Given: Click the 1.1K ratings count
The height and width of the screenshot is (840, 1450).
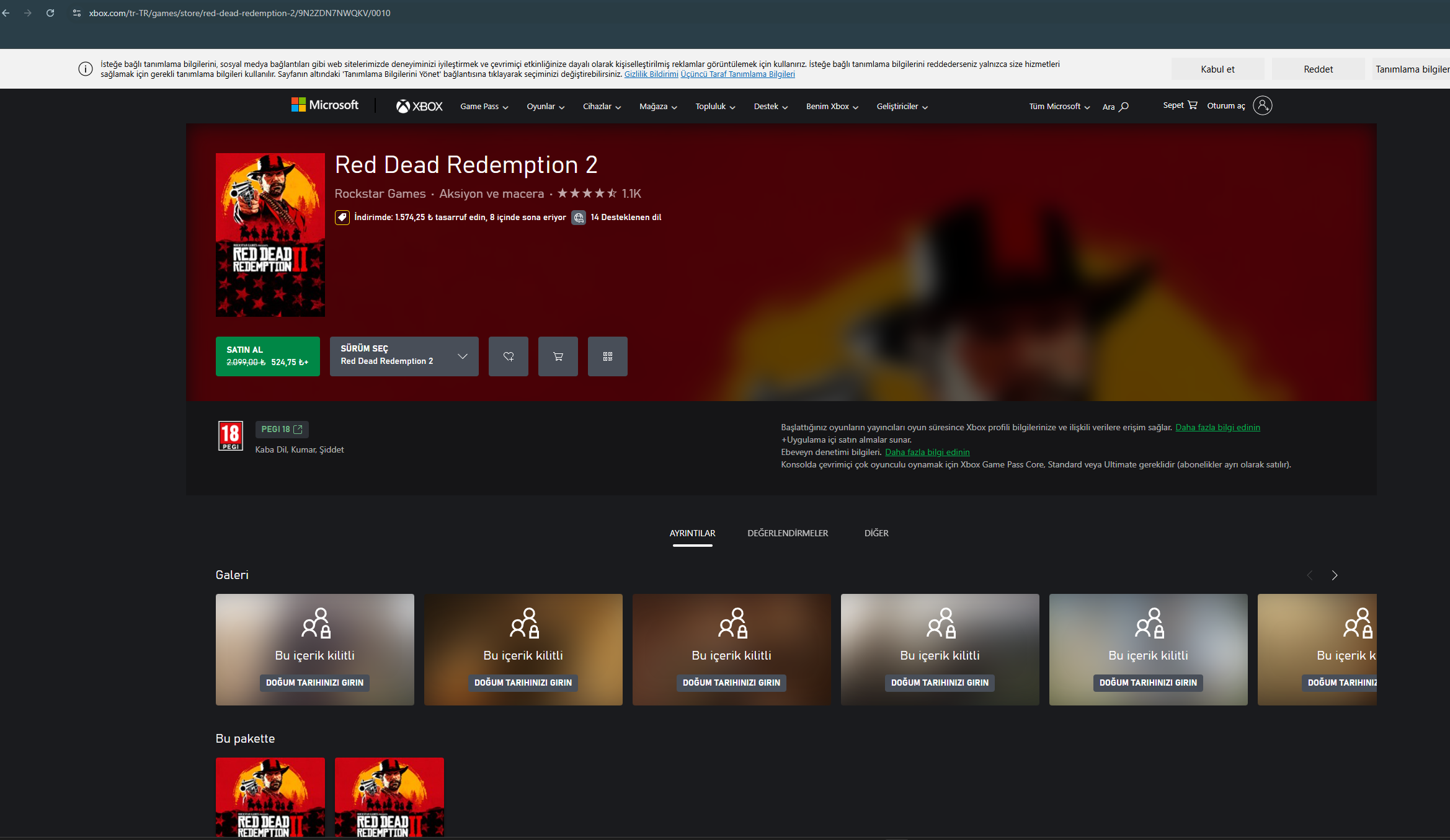Looking at the screenshot, I should pos(631,194).
